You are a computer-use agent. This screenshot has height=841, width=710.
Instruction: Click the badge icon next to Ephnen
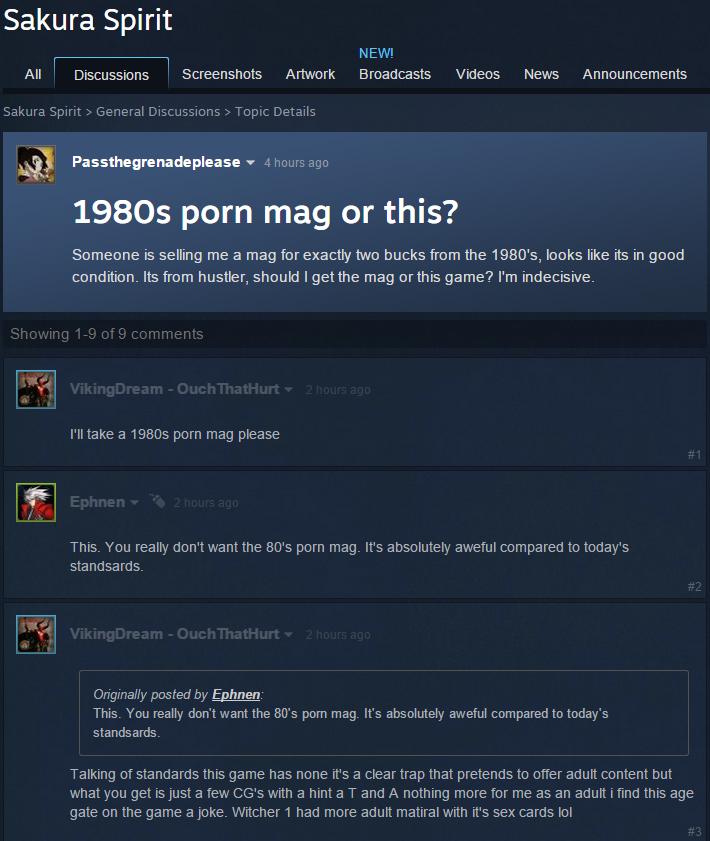click(157, 501)
